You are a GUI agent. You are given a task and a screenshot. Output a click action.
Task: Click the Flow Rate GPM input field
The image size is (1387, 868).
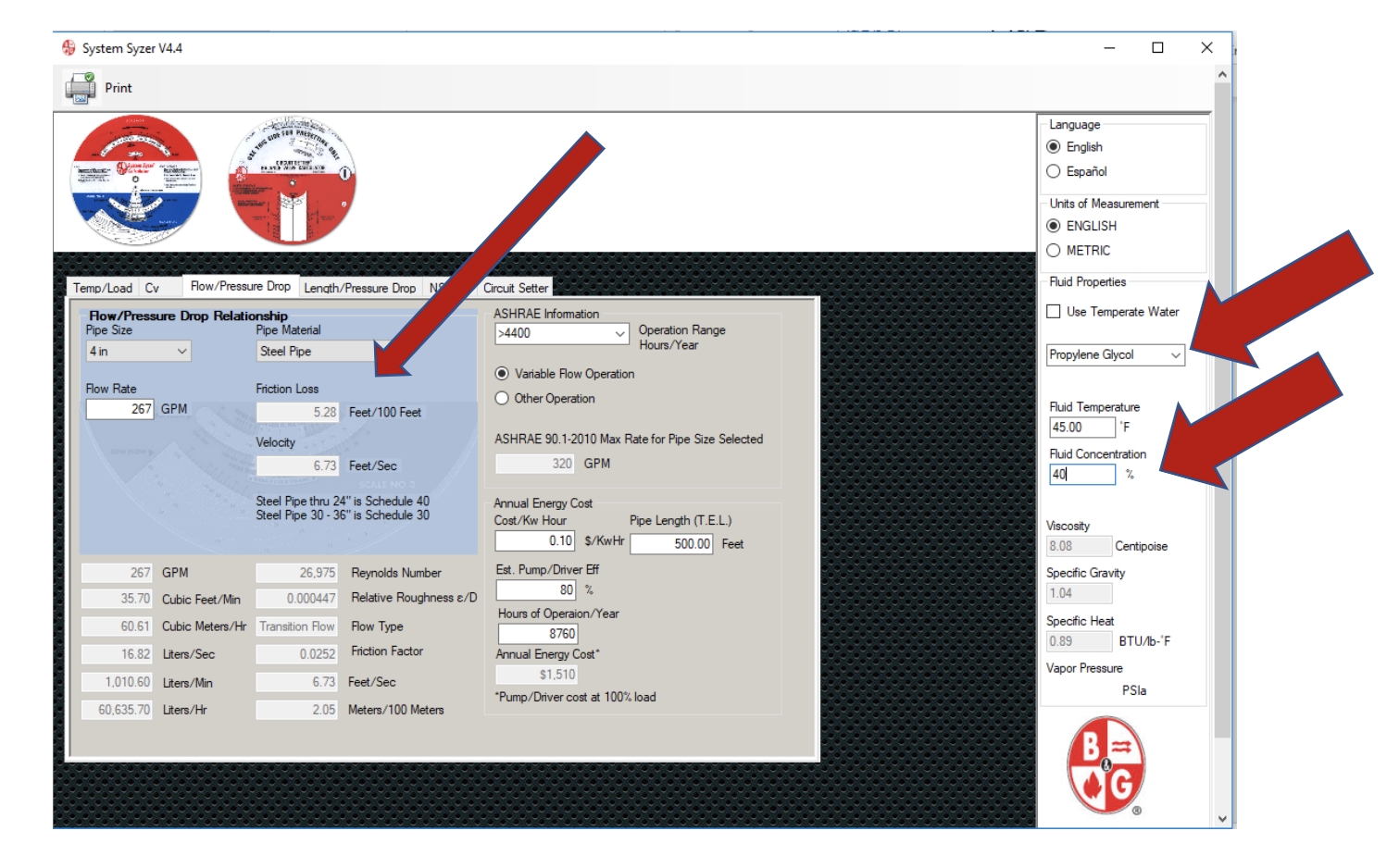120,409
